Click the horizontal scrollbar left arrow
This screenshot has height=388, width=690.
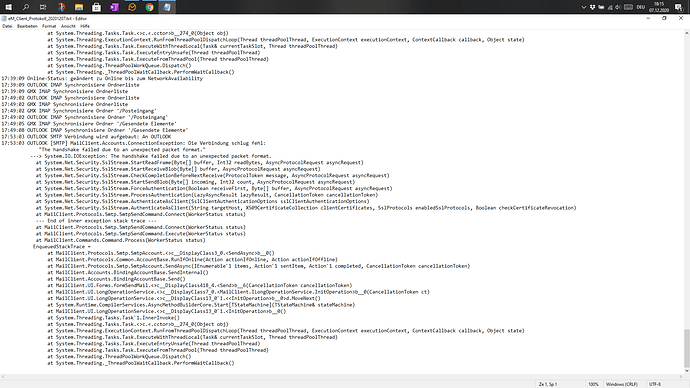click(x=3, y=377)
